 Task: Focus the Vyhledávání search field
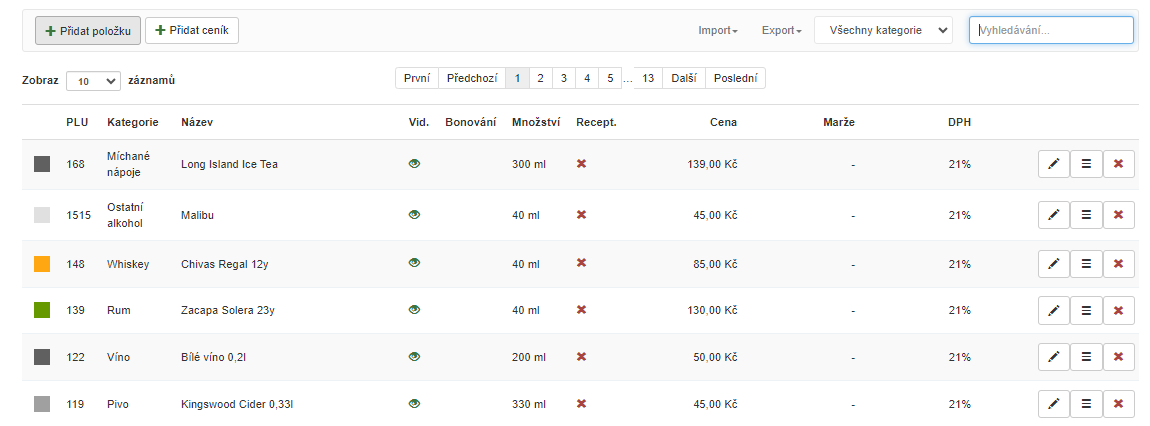pos(1051,31)
